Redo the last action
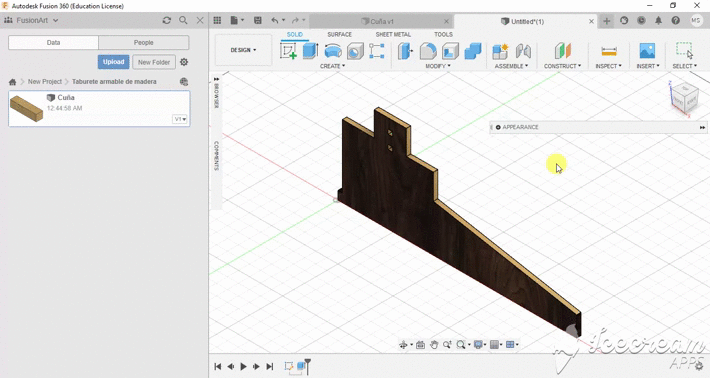710x378 pixels. click(295, 20)
